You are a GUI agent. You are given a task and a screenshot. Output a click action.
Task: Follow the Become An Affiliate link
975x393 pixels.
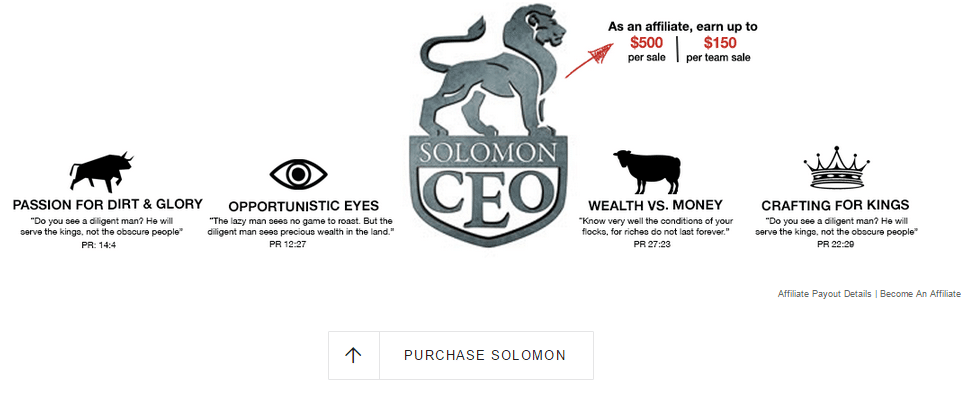(920, 294)
